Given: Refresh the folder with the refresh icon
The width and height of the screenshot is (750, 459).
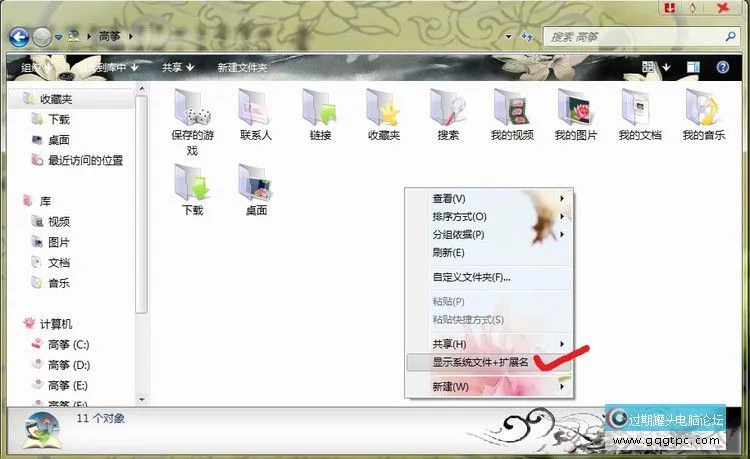Looking at the screenshot, I should coord(527,36).
